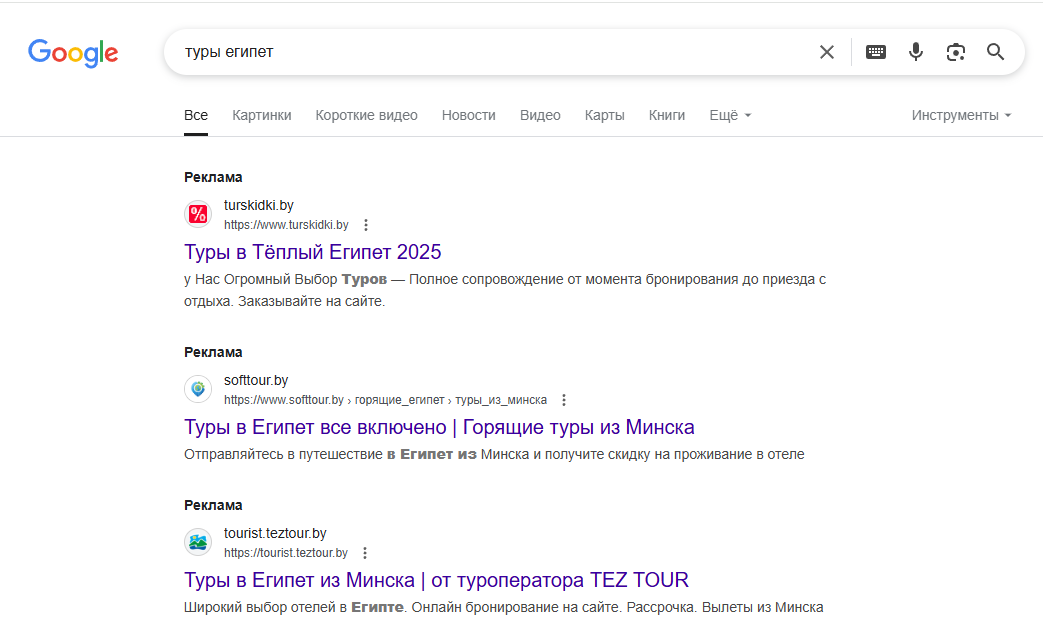This screenshot has height=630, width=1043.
Task: Click the turskidki.by favicon
Action: point(198,214)
